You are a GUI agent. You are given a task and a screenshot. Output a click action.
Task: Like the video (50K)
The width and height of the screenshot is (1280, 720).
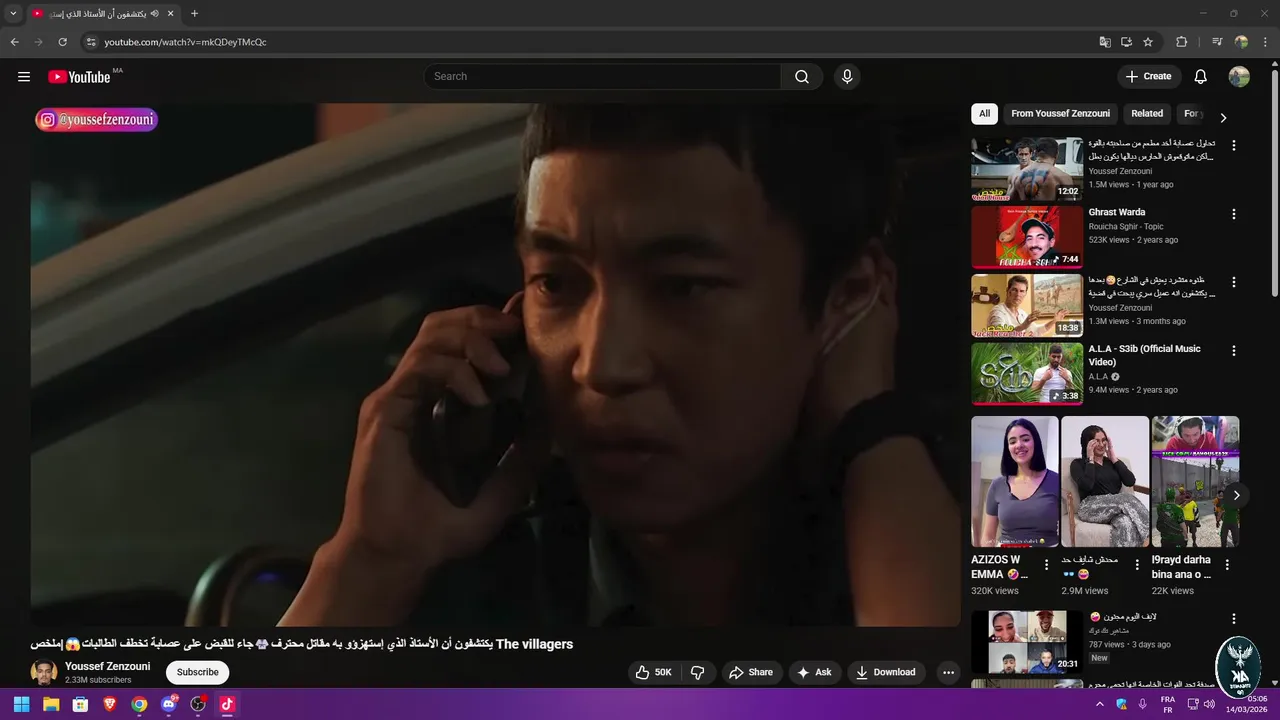pyautogui.click(x=654, y=672)
